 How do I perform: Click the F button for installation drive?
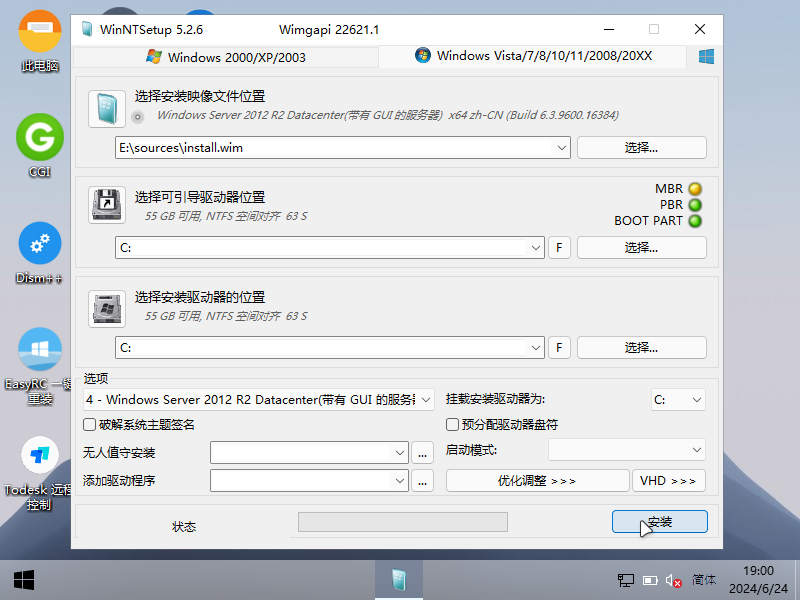559,348
